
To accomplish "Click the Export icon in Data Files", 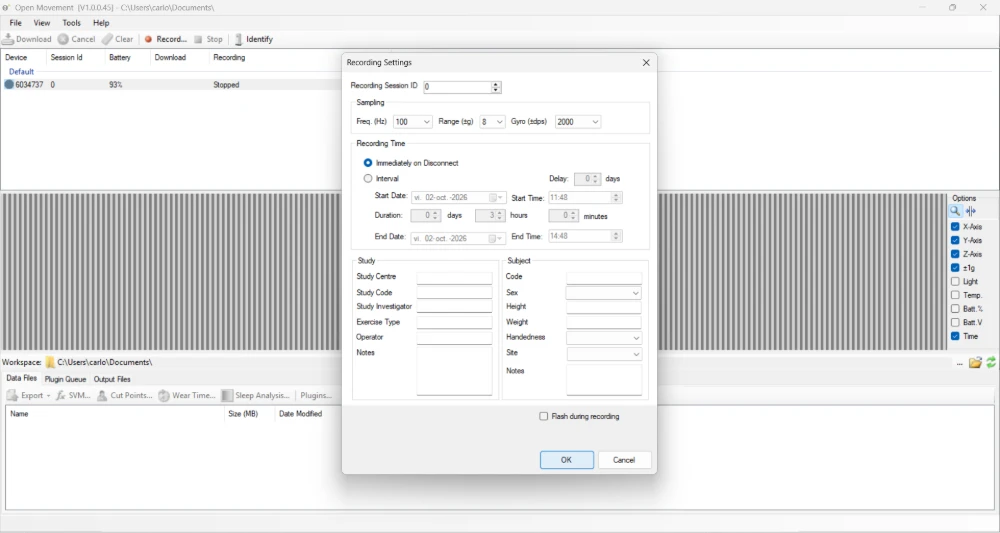I will coord(12,395).
